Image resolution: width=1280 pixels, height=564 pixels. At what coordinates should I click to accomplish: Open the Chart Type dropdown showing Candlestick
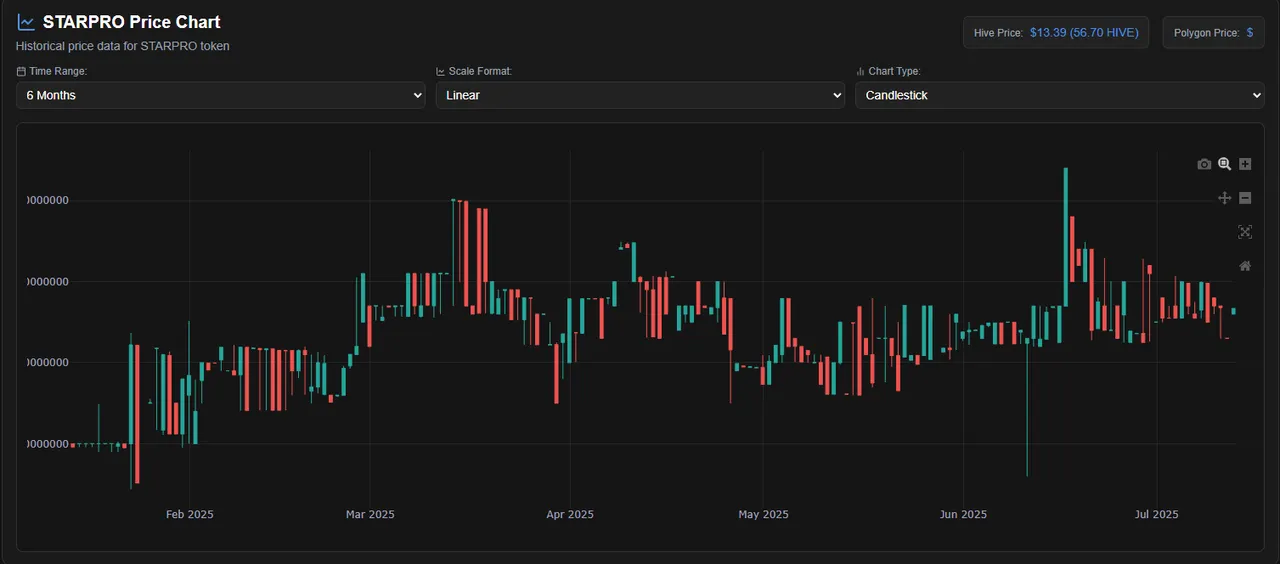click(1060, 95)
